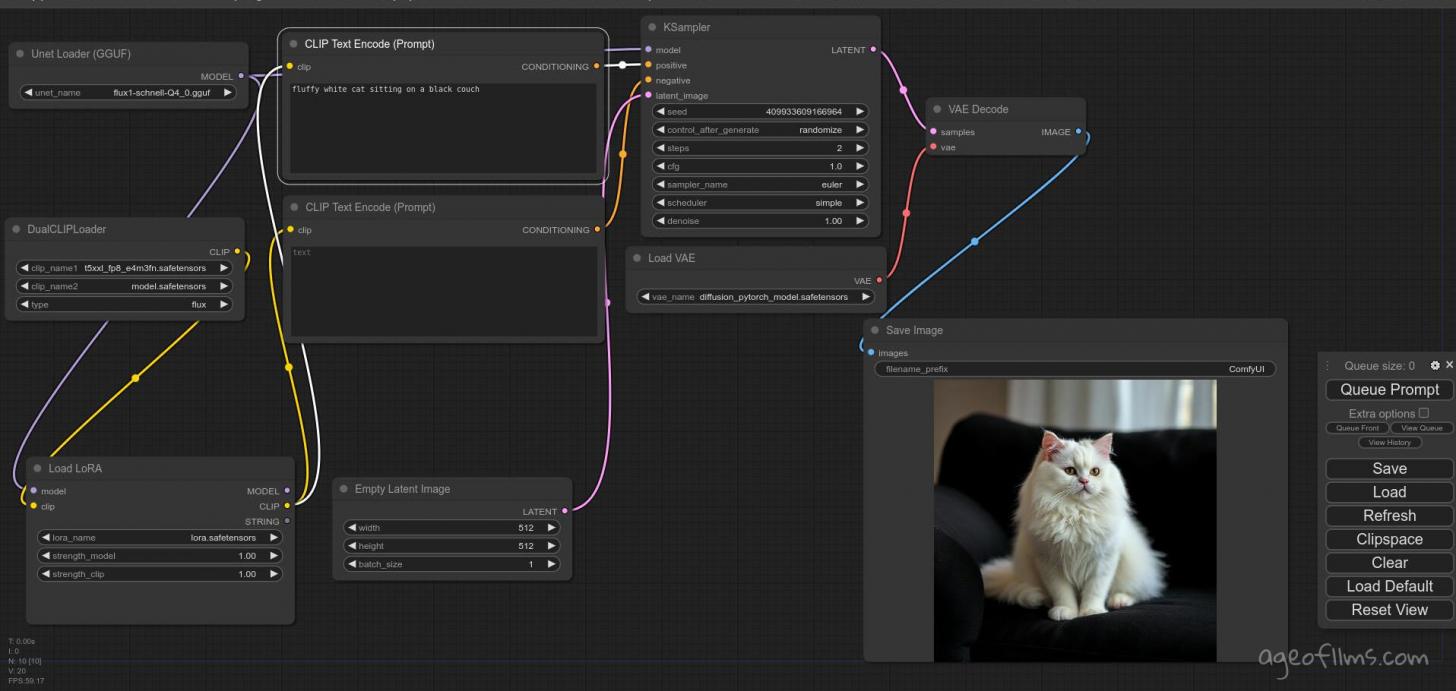Click the VAE Decode vae input socket

pyautogui.click(x=933, y=147)
